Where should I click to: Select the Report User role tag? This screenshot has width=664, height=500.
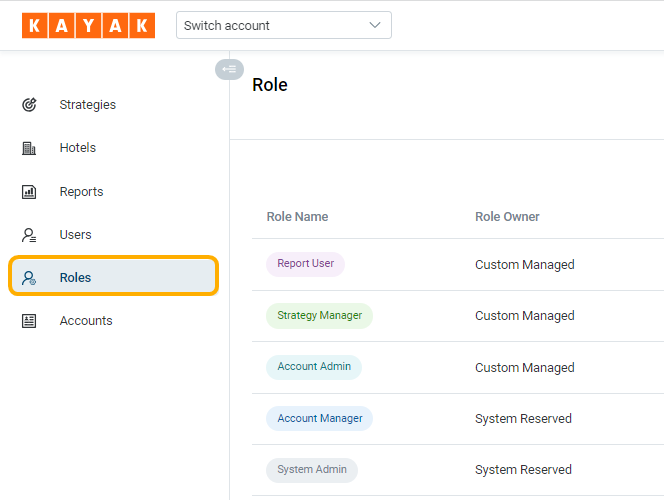305,264
